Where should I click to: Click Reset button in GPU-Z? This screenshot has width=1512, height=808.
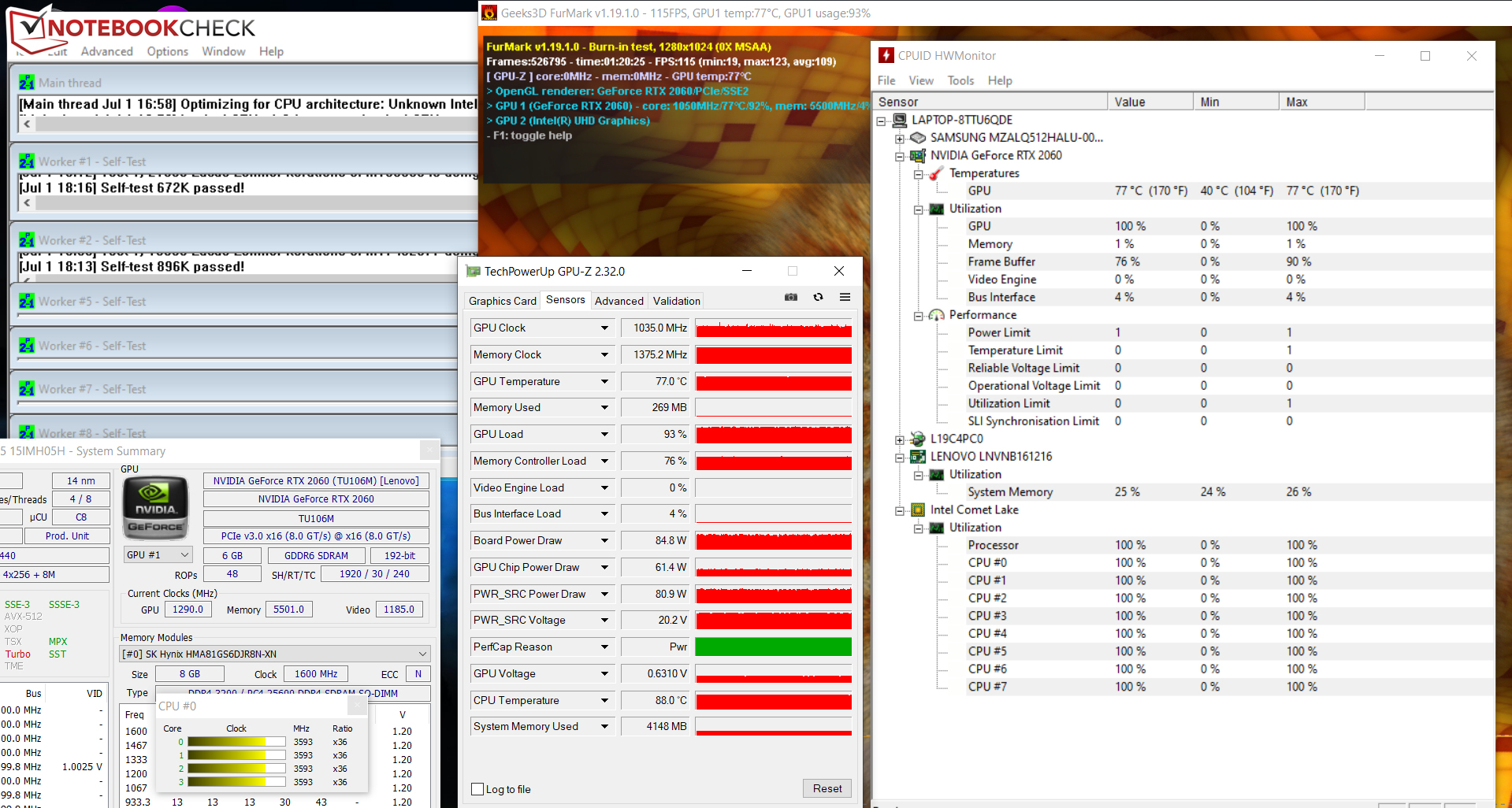tap(827, 788)
